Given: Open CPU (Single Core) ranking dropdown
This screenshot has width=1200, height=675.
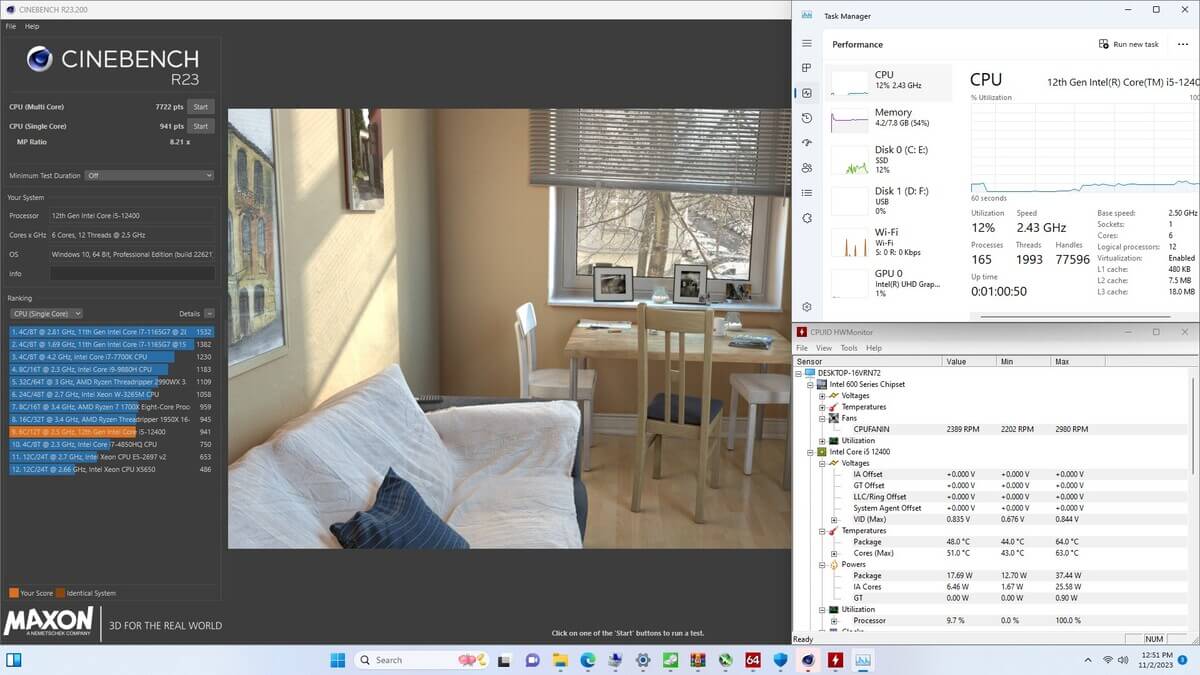Looking at the screenshot, I should 45,313.
